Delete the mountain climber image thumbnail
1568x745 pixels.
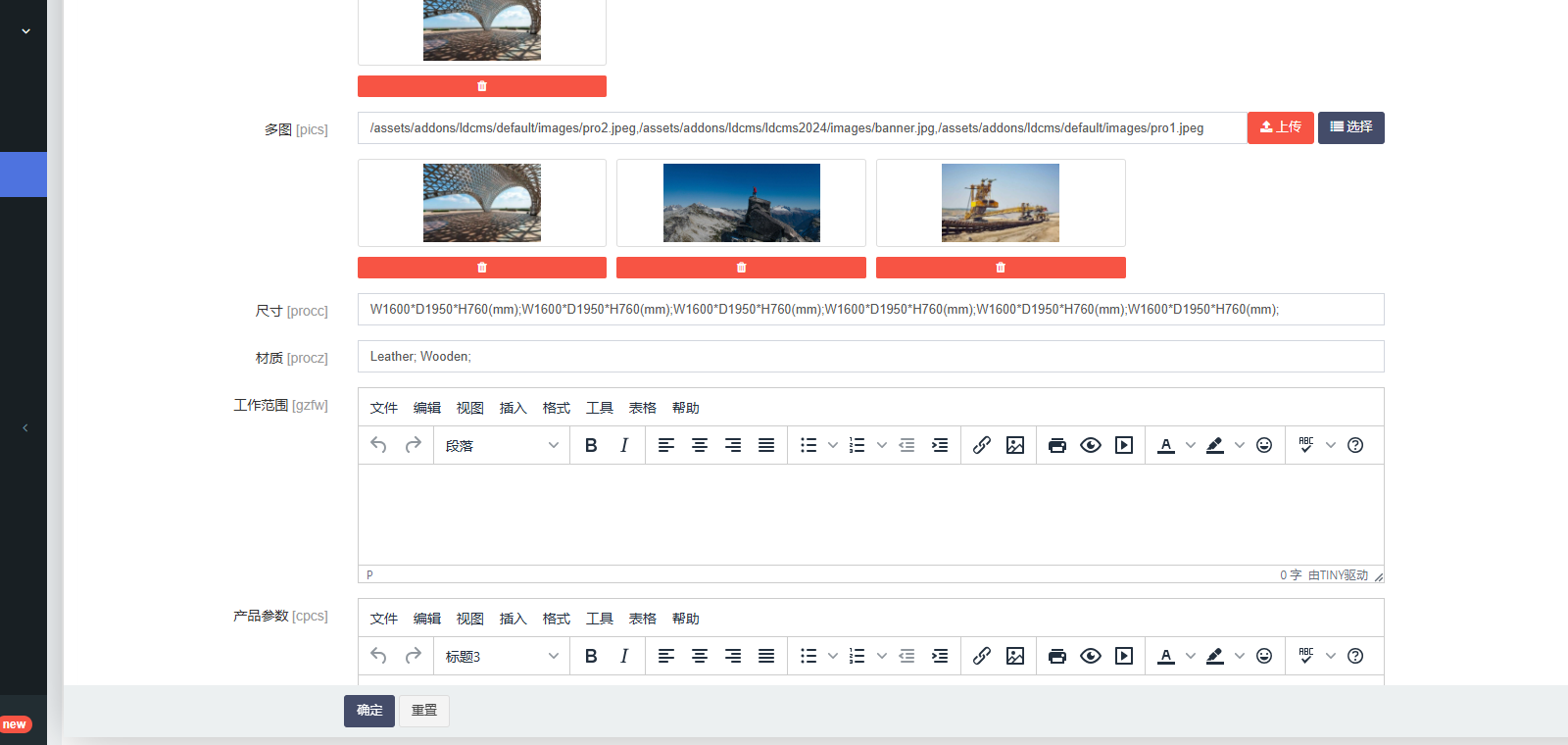(x=741, y=268)
